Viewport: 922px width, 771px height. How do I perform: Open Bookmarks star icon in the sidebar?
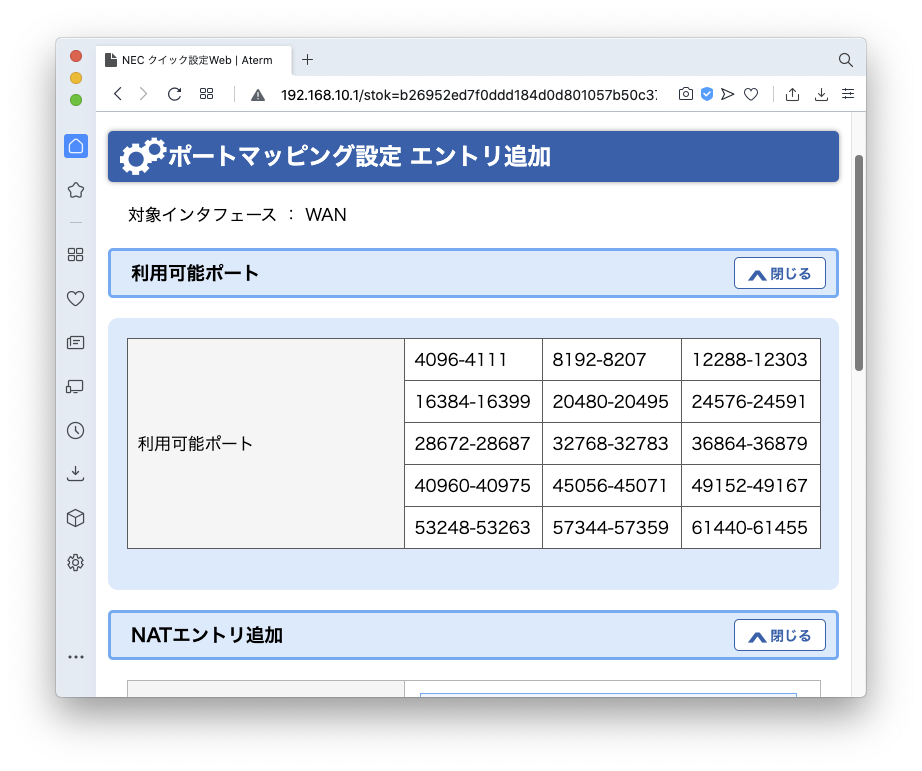(76, 190)
